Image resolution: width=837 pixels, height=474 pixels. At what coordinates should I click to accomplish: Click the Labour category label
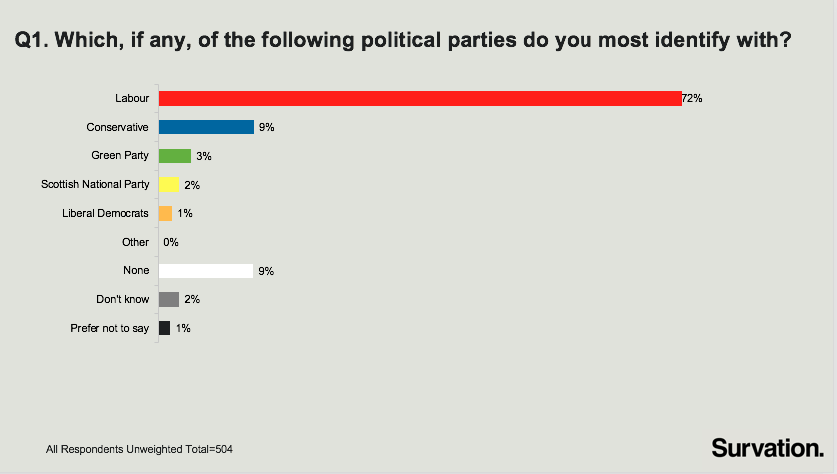[x=132, y=98]
